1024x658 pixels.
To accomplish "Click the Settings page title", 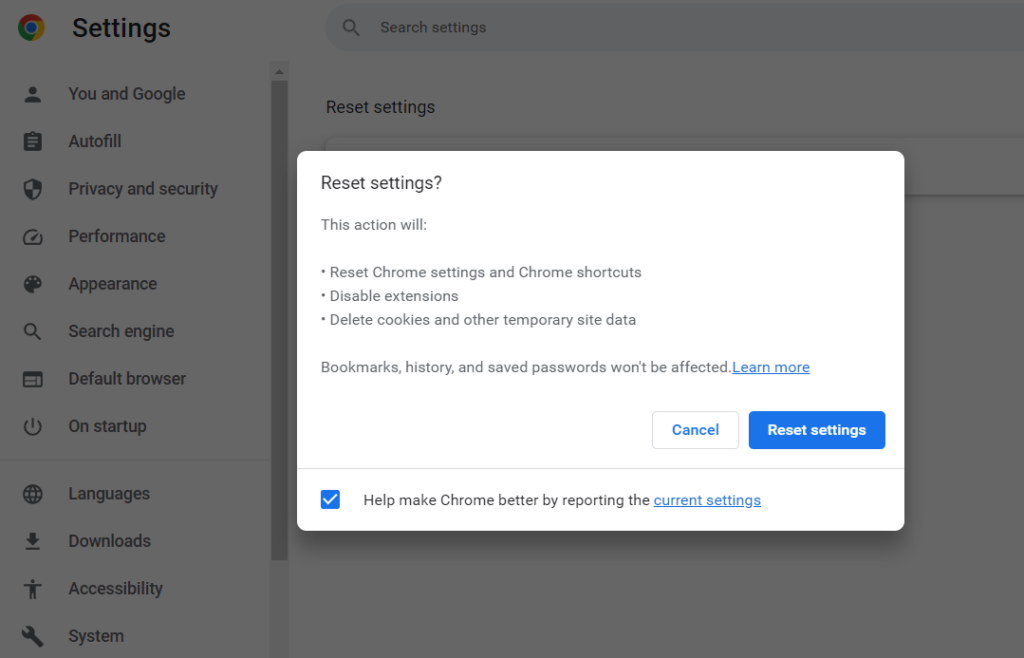I will pyautogui.click(x=121, y=28).
